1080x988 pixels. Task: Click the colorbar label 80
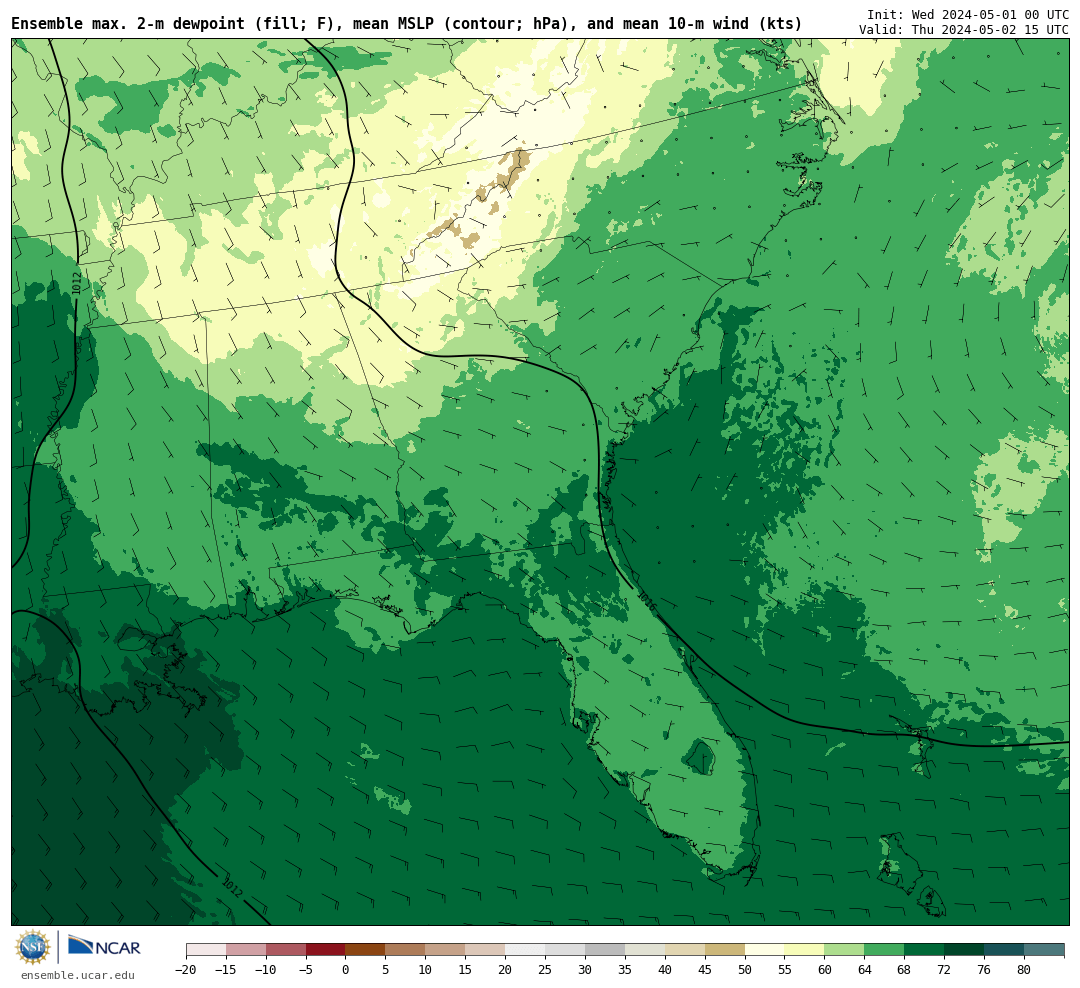(x=1024, y=970)
